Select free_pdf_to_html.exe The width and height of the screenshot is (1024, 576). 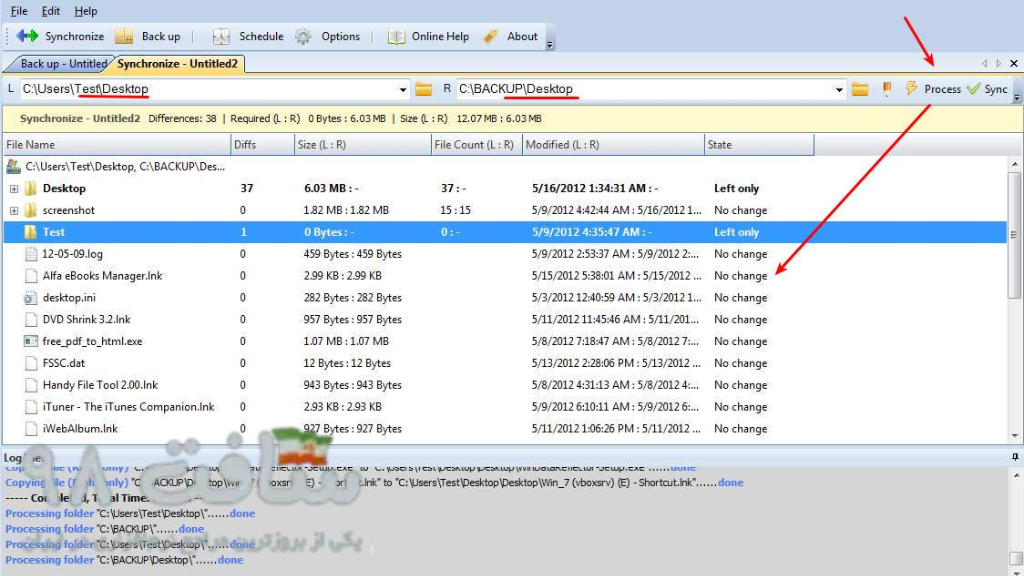[x=92, y=341]
